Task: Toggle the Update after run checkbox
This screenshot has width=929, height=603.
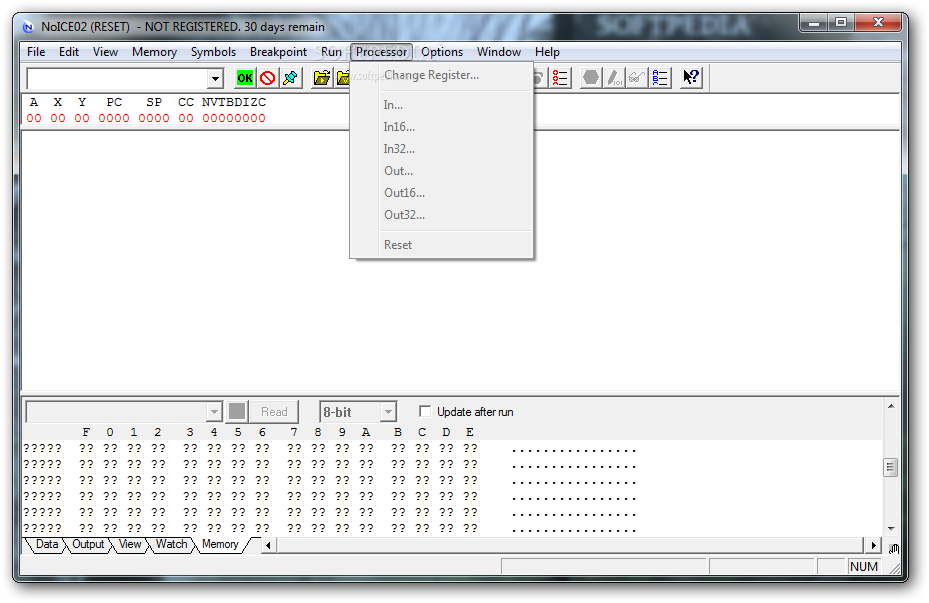Action: point(425,411)
